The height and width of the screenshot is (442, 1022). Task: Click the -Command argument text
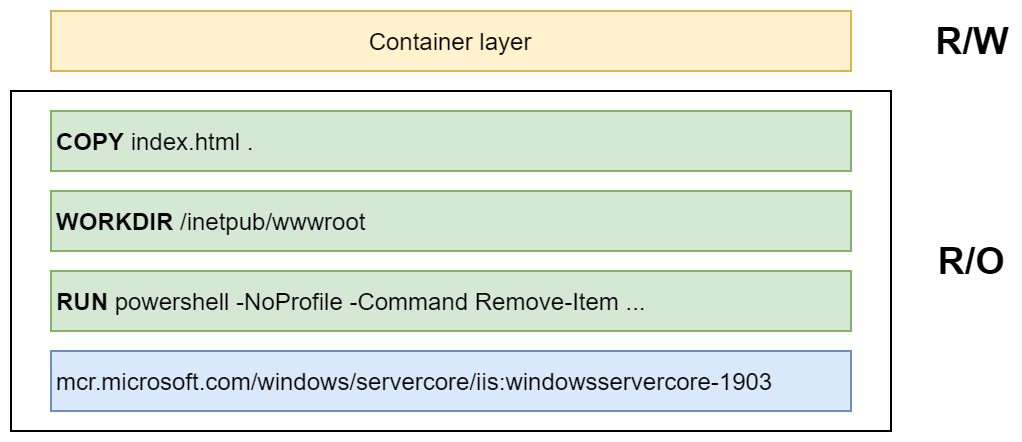(409, 302)
